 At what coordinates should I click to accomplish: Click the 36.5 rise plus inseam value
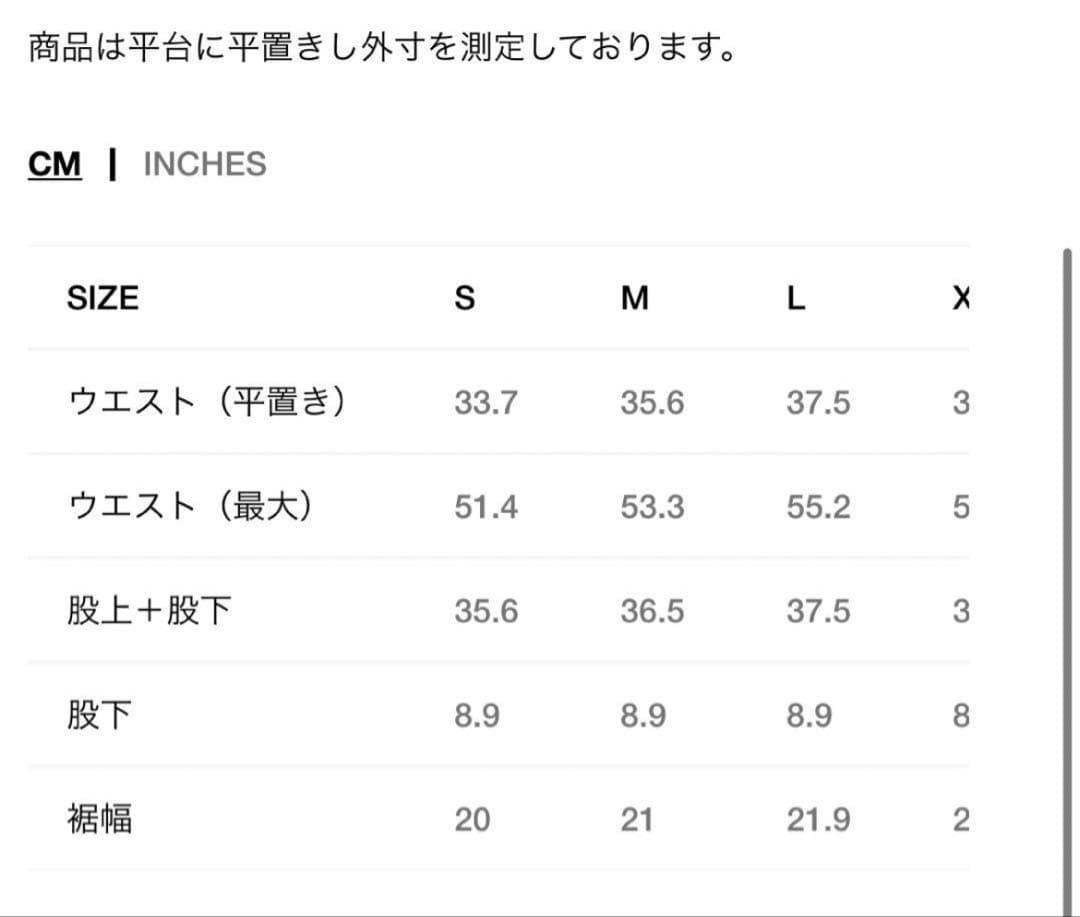[x=652, y=611]
